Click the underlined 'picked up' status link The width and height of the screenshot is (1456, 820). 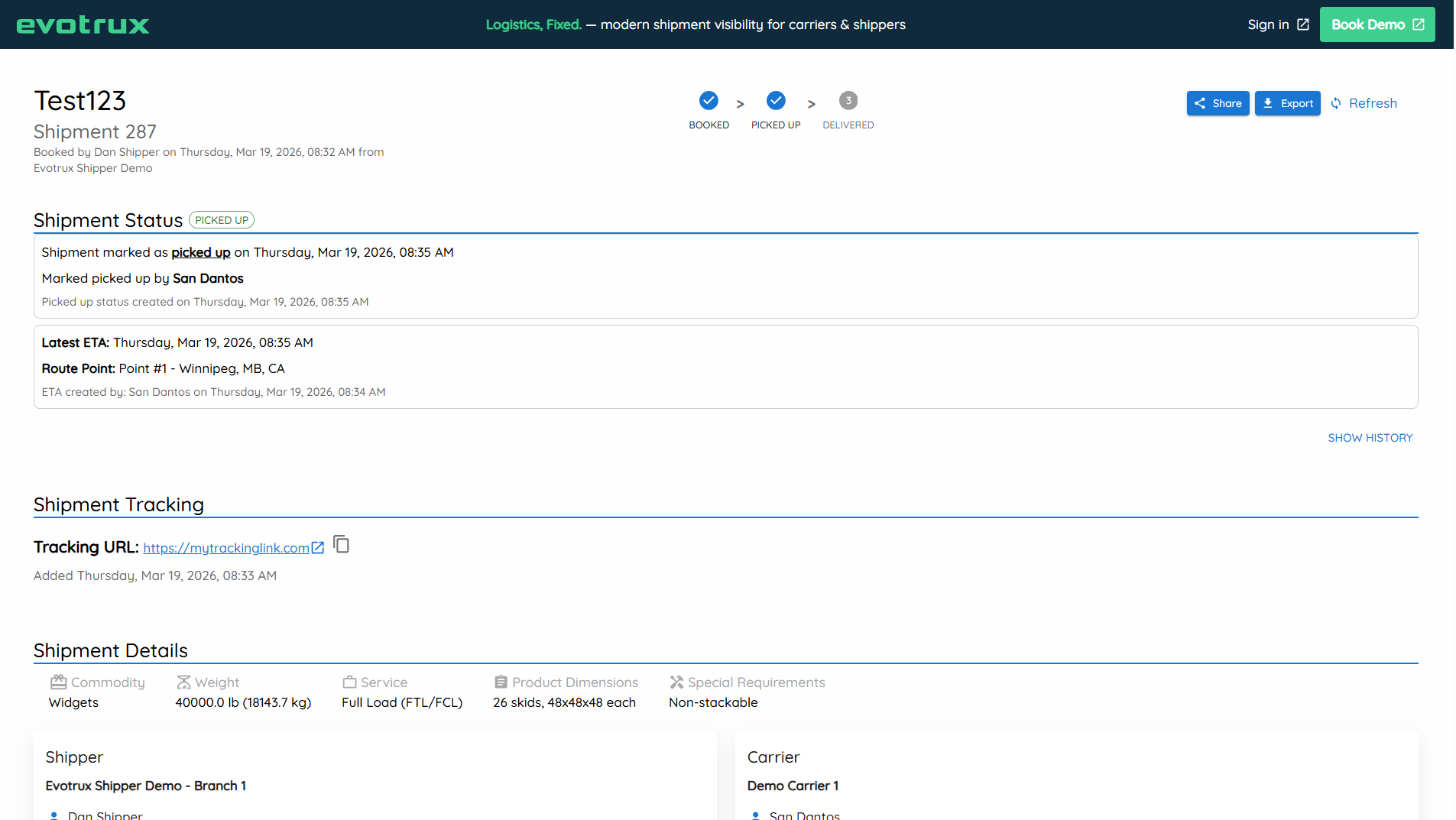[x=201, y=252]
